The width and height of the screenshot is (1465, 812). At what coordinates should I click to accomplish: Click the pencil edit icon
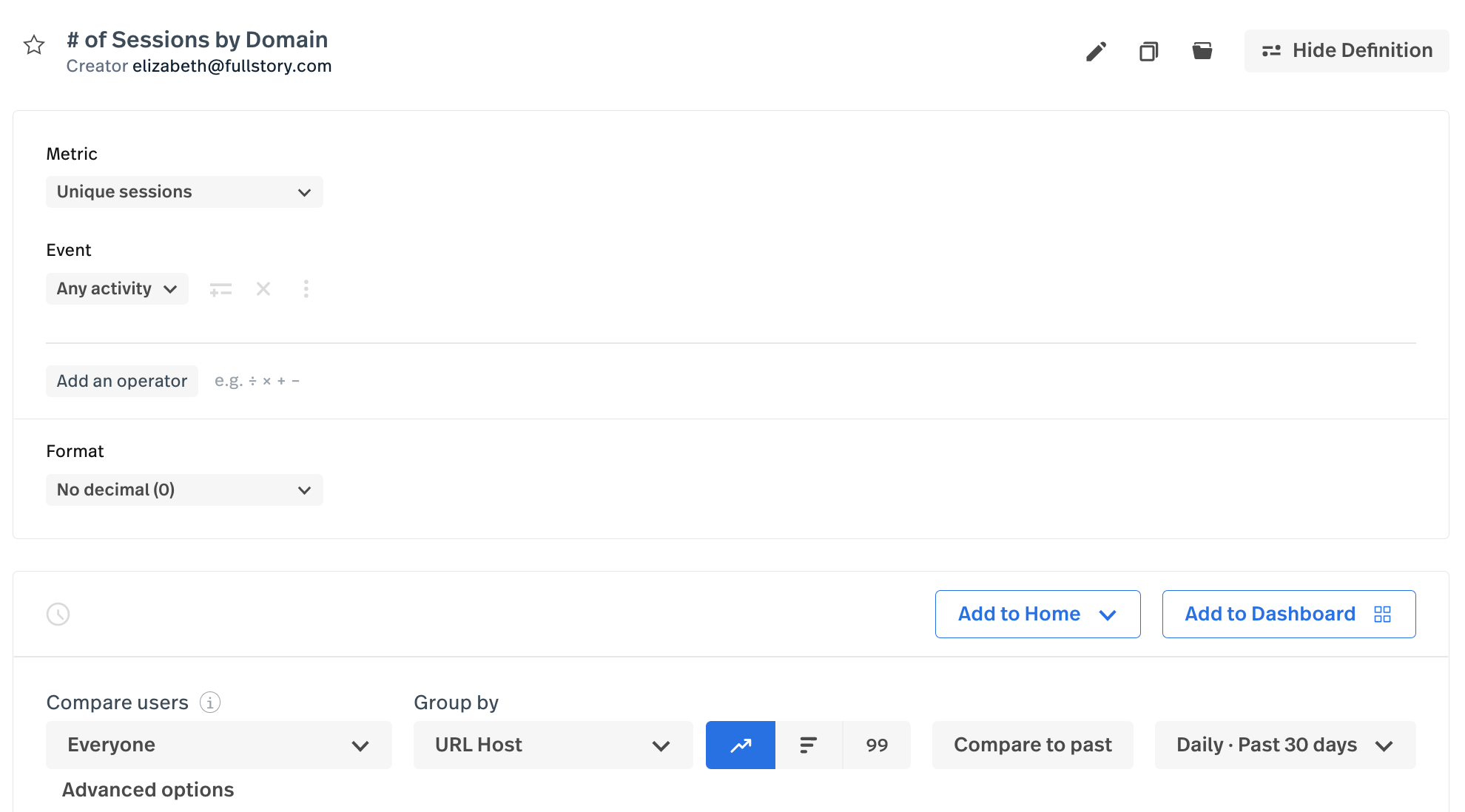1096,51
